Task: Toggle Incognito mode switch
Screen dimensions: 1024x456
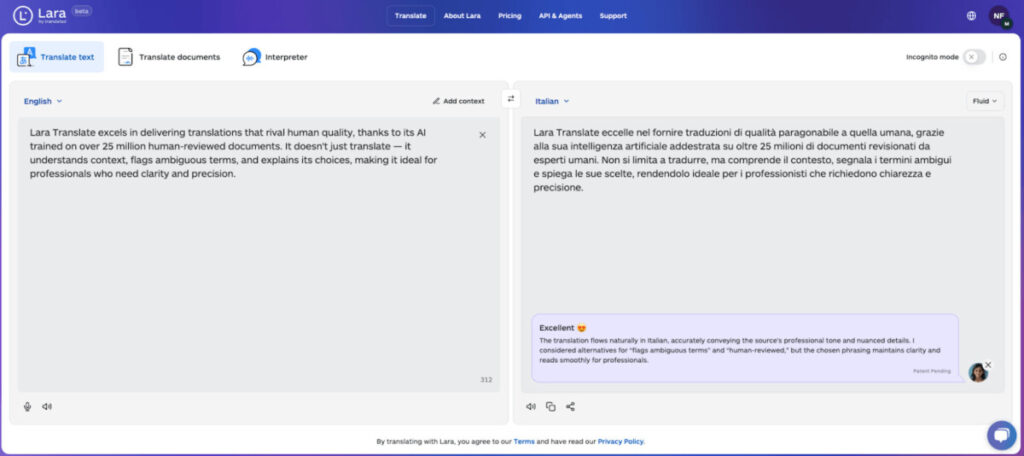Action: [x=974, y=57]
